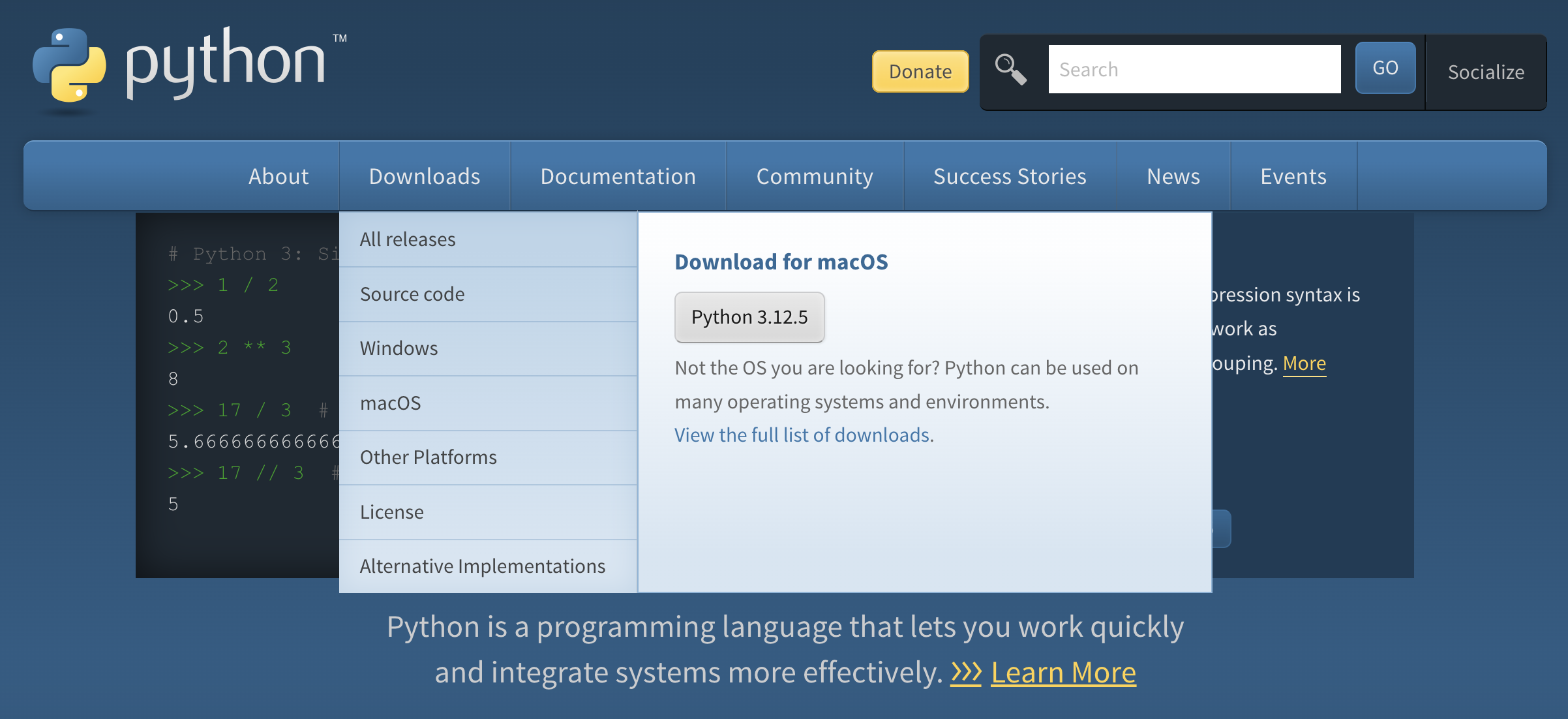
Task: Open the Documentation nav item
Action: click(x=618, y=176)
